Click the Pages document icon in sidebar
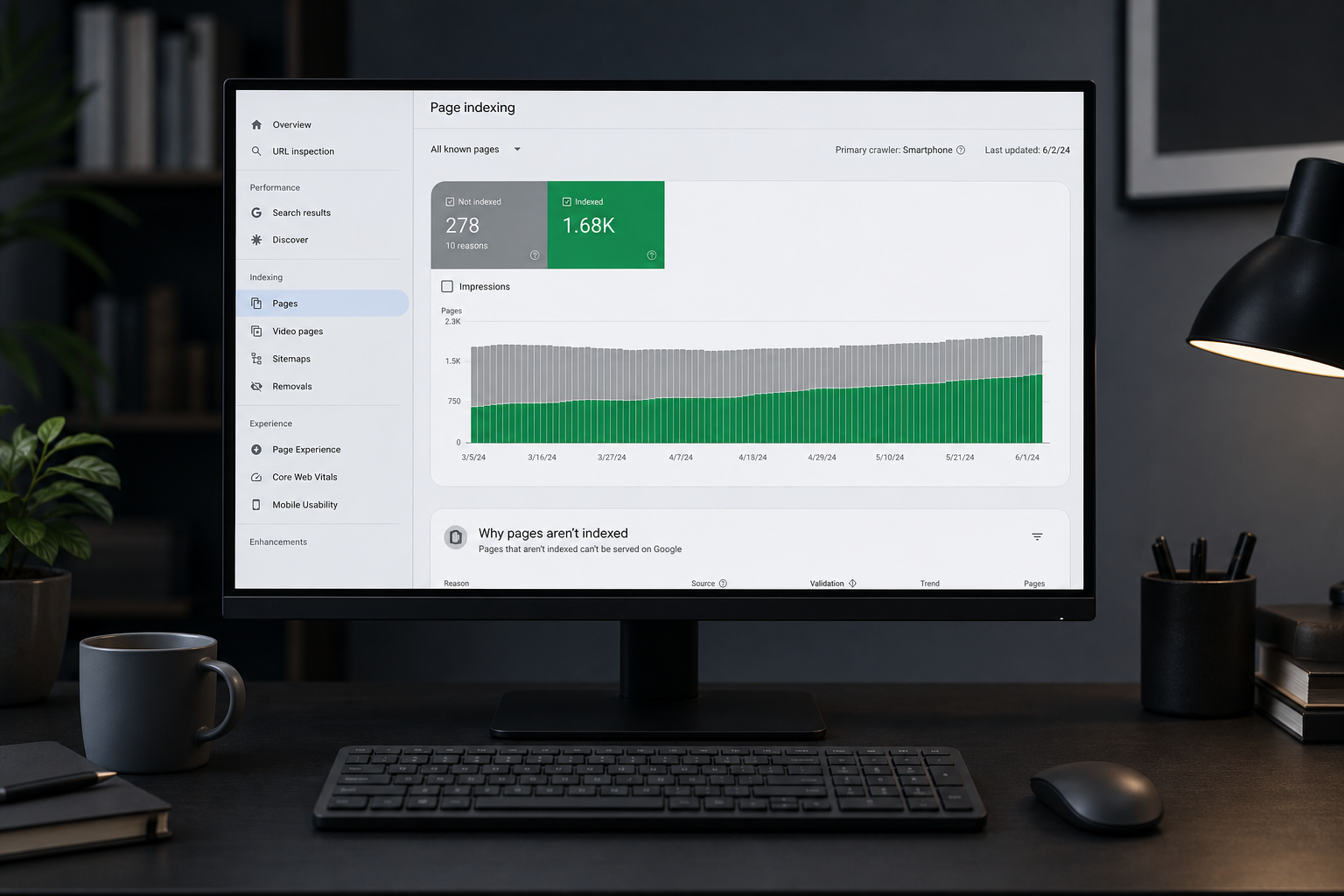Viewport: 1344px width, 896px height. coord(256,304)
